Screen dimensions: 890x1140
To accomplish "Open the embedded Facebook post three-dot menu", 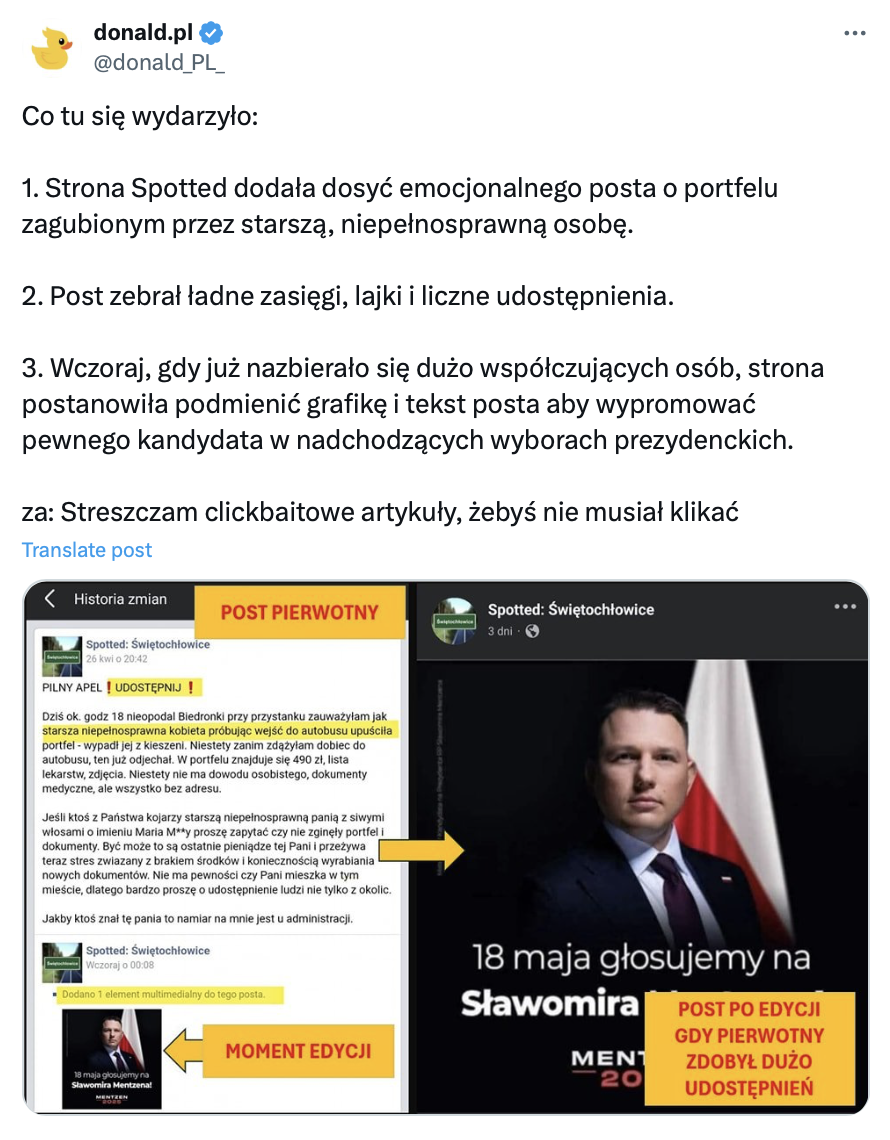I will point(845,606).
